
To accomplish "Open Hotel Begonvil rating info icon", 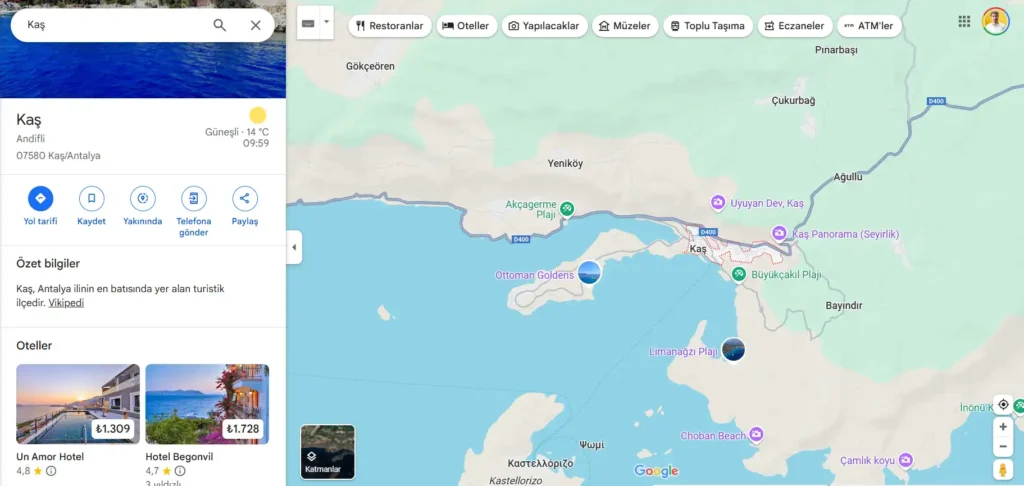I will tap(180, 471).
